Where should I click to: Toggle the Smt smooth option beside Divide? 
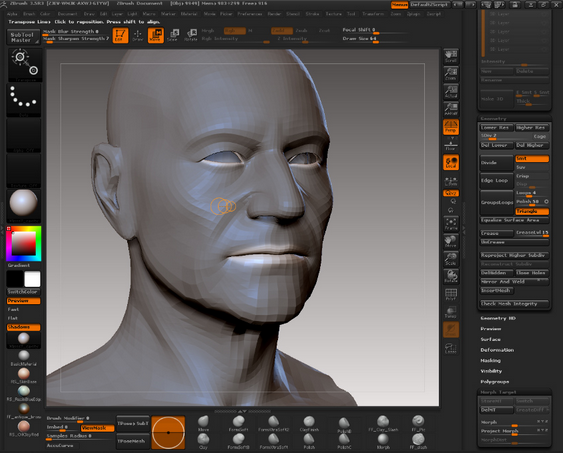coord(532,158)
